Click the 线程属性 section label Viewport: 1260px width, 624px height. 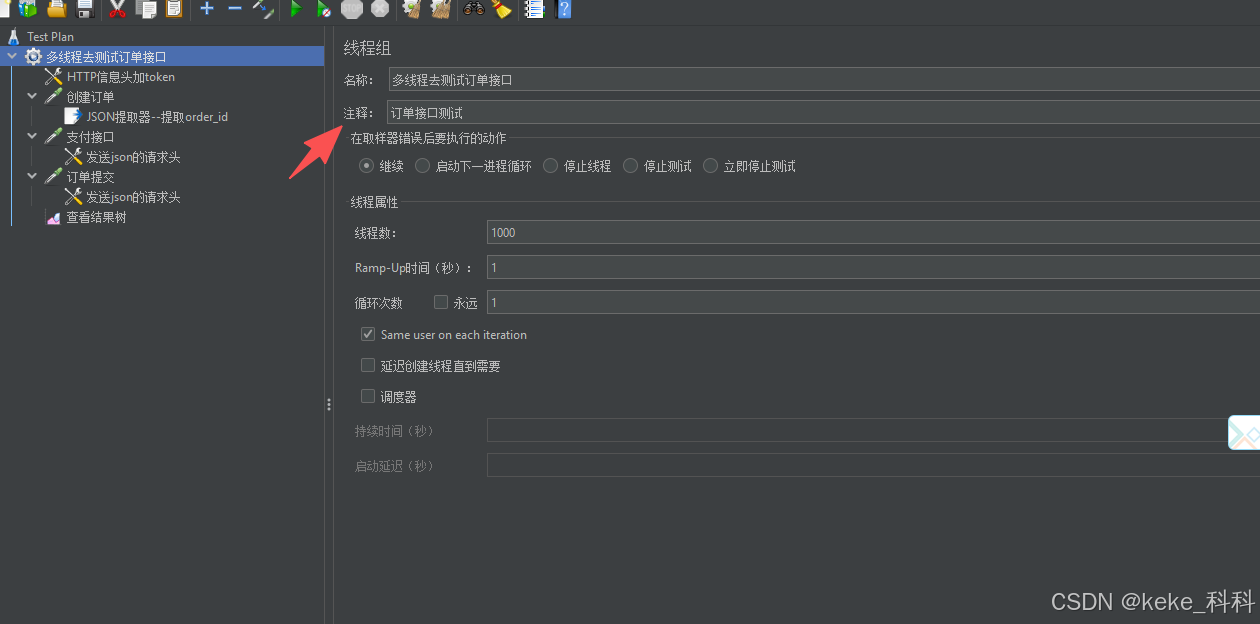(x=374, y=202)
